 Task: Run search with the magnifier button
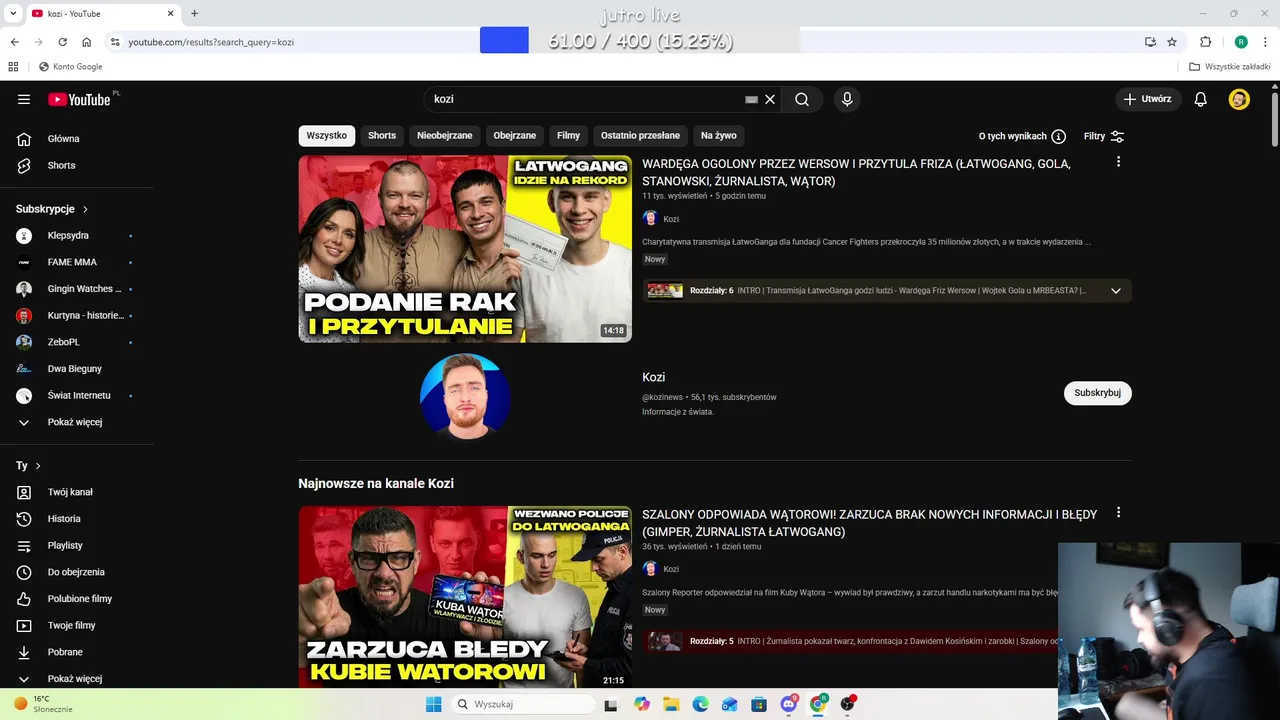coord(802,99)
